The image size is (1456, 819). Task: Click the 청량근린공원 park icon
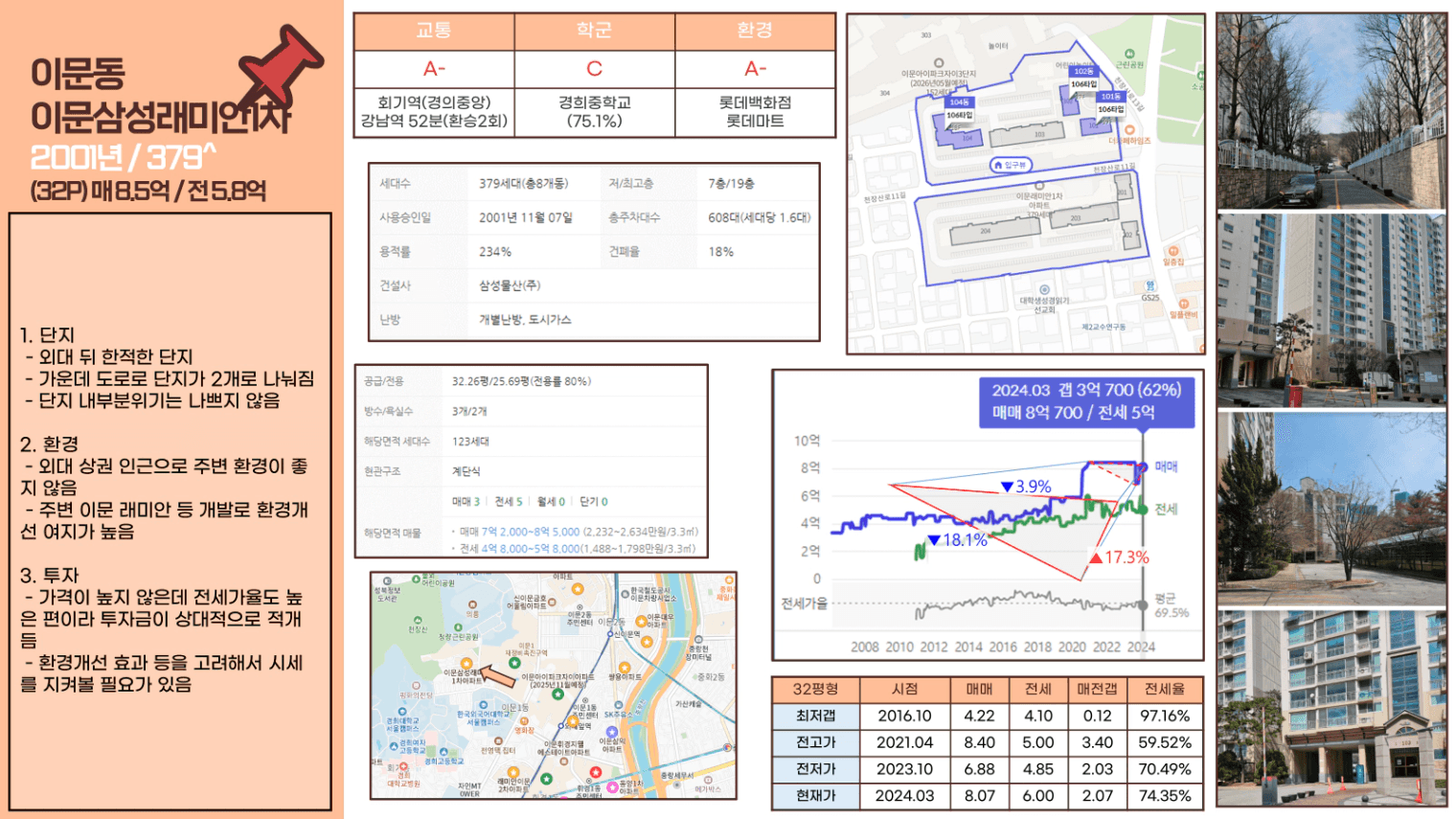pyautogui.click(x=458, y=627)
